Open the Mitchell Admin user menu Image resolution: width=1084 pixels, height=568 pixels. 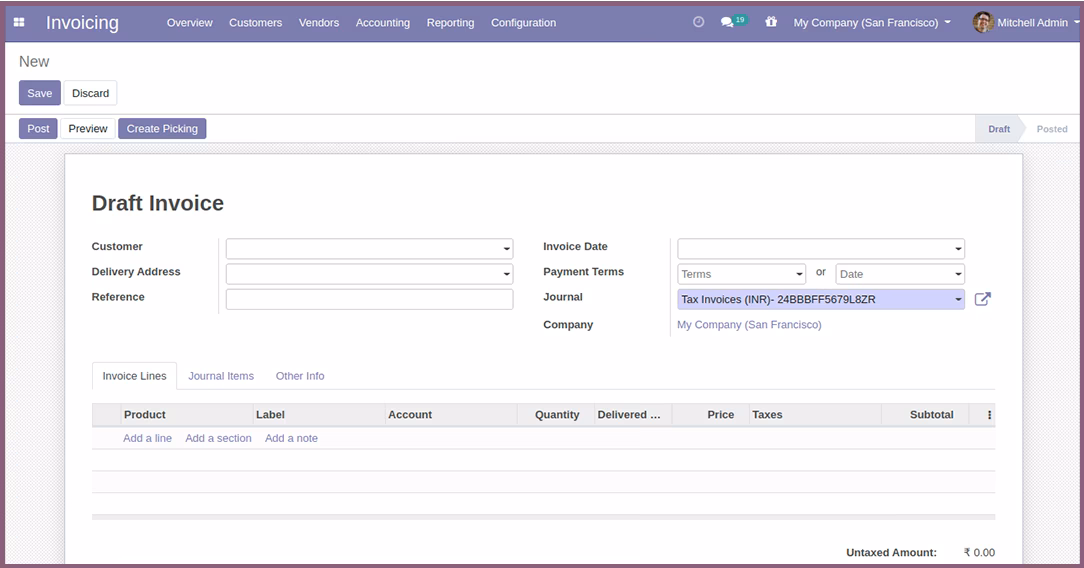point(1026,22)
